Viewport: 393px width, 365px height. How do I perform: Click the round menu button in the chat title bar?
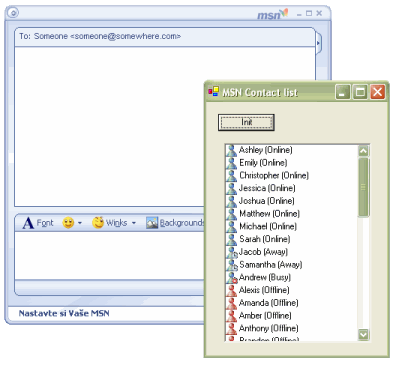13,13
